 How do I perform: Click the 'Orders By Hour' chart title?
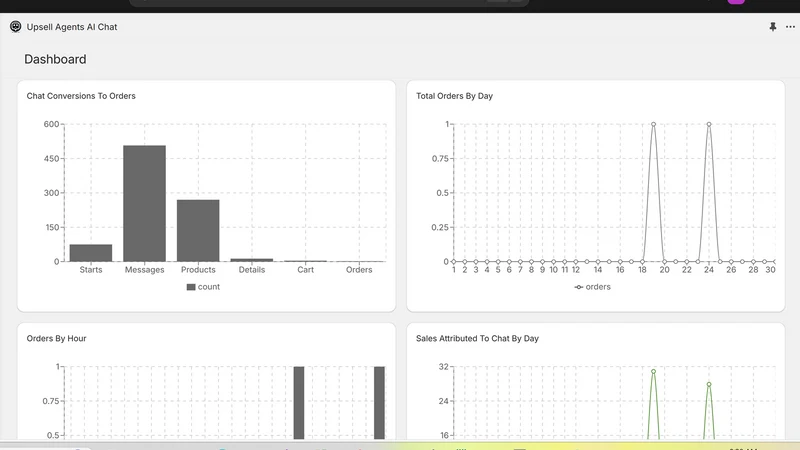[x=56, y=338]
